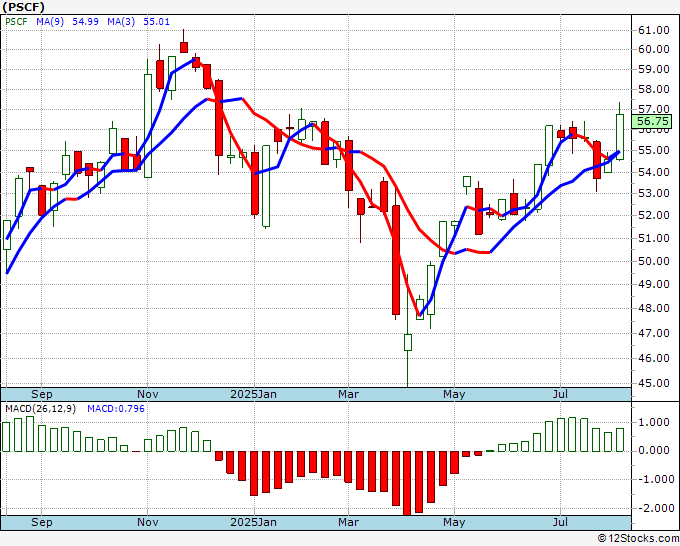This screenshot has width=680, height=546.
Task: Click the MA(9) legend label
Action: click(50, 22)
